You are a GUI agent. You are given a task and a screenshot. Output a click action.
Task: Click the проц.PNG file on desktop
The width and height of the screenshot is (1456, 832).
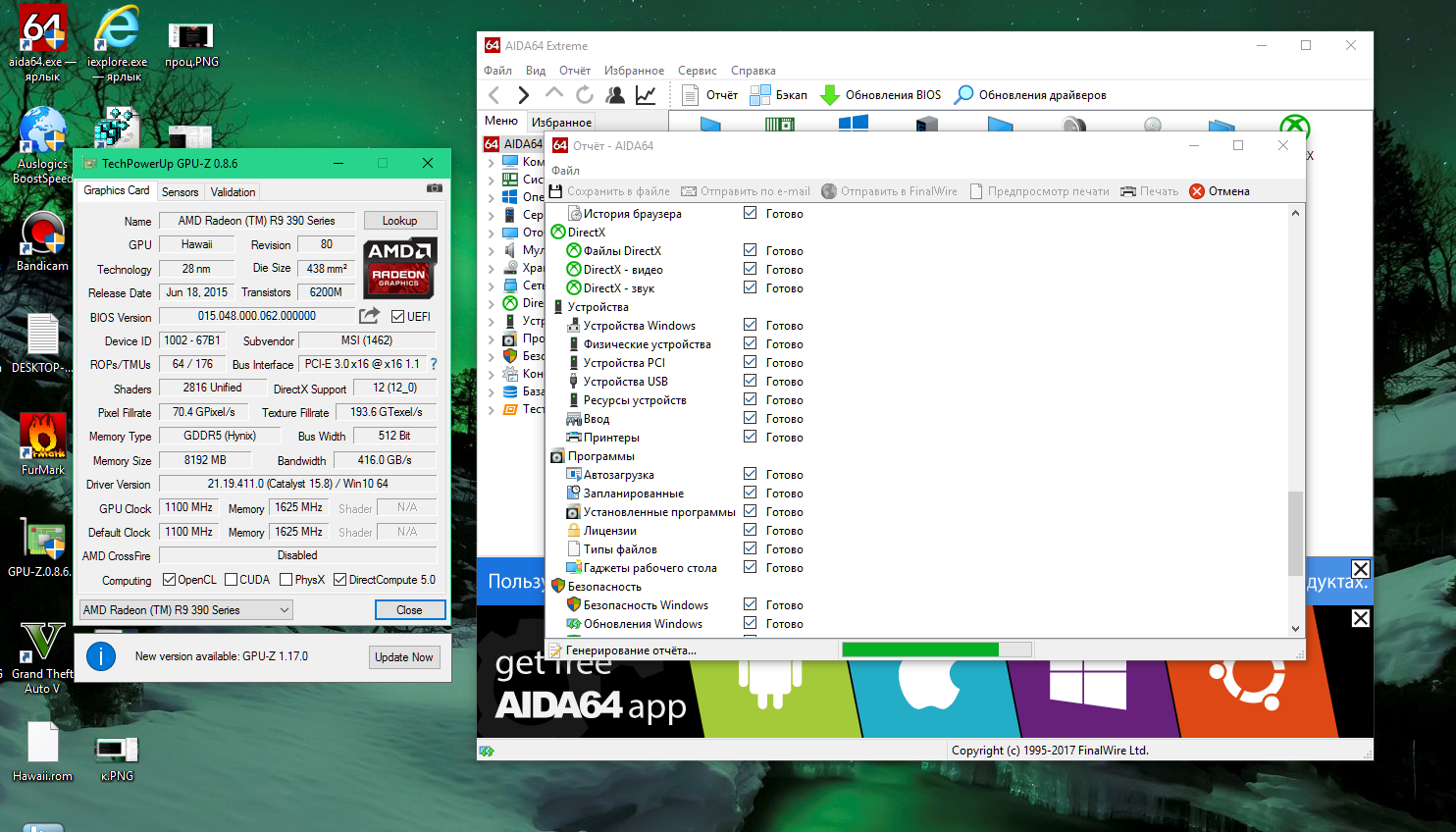tap(191, 45)
